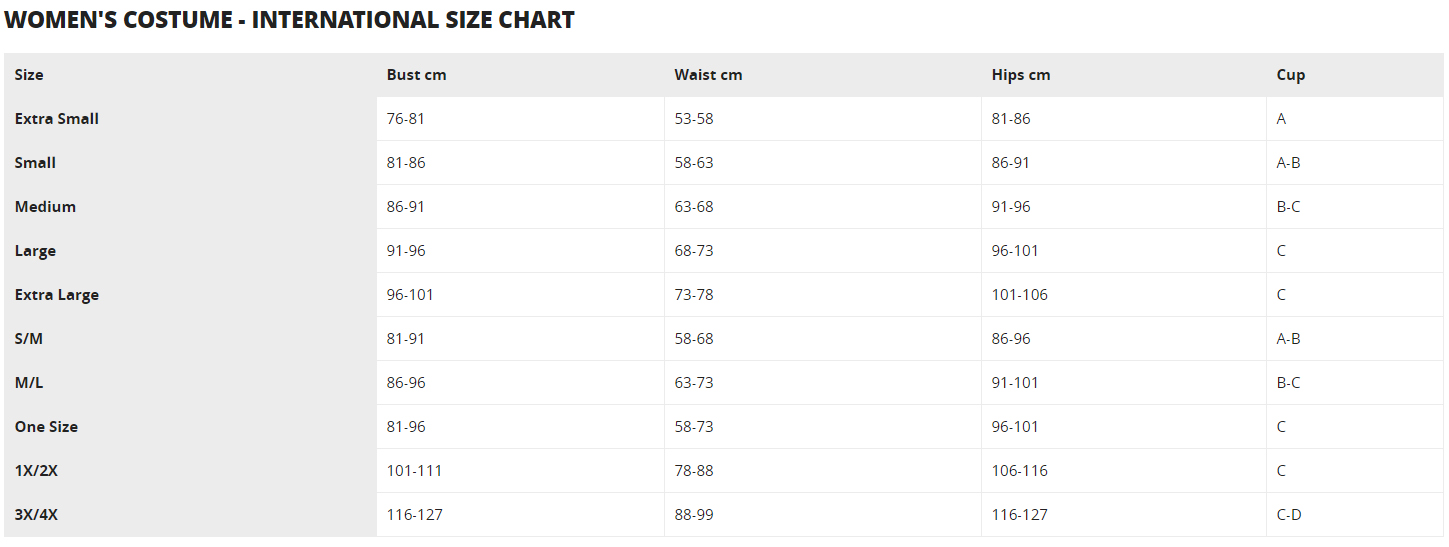Click the Women's Costume size chart heading
Viewport: 1449px width, 547px height.
290,20
